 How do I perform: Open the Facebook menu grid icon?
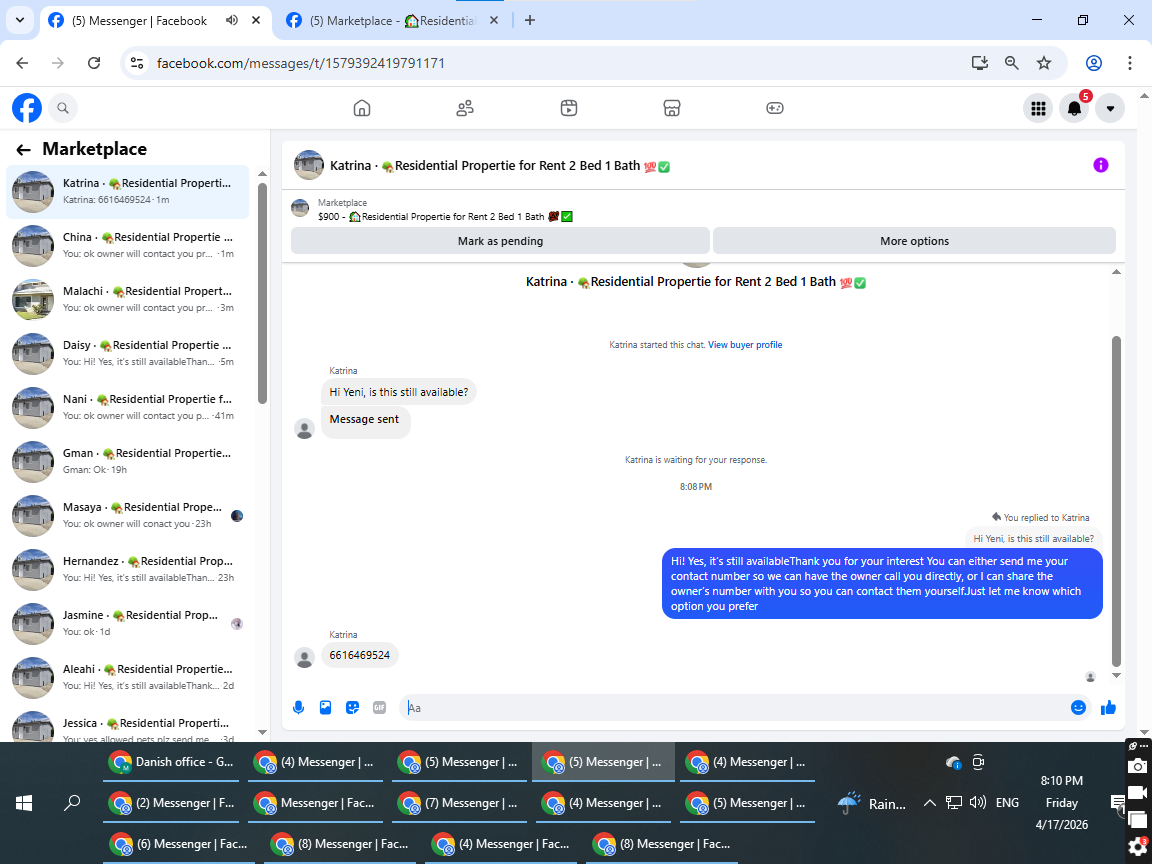[1038, 109]
